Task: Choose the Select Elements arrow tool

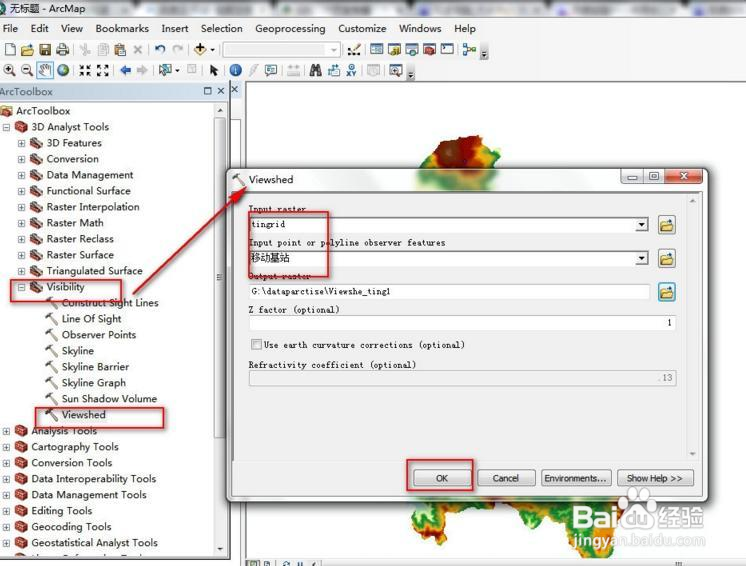Action: [x=214, y=71]
